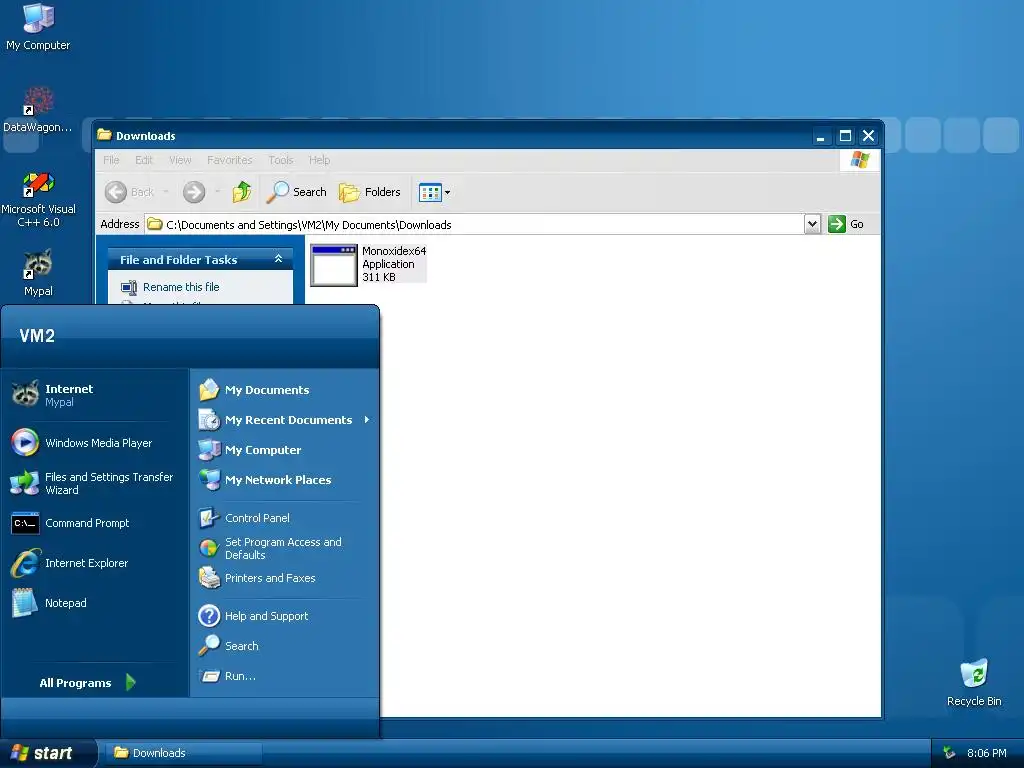
Task: Launch Command Prompt from Start menu
Action: 95,523
